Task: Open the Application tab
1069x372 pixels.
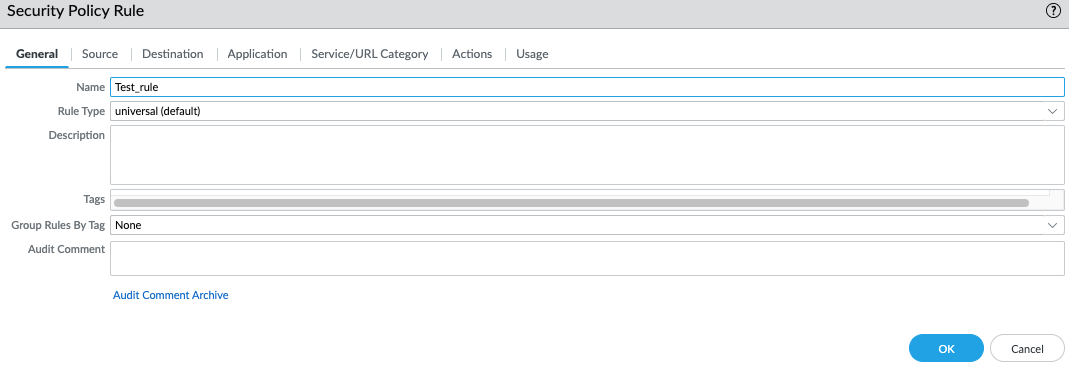Action: click(x=257, y=54)
